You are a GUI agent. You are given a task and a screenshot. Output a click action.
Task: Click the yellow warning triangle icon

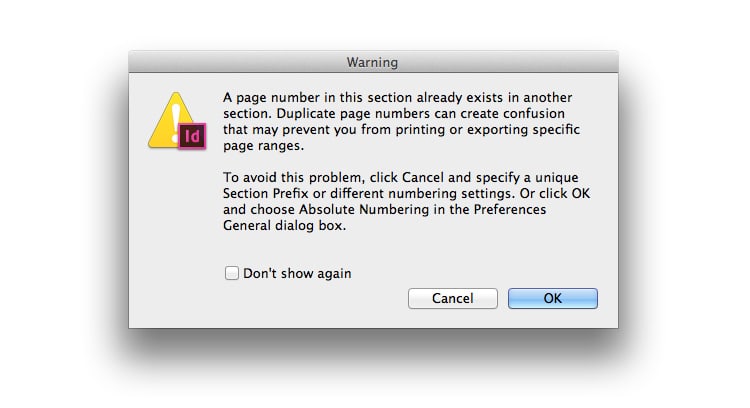[x=169, y=120]
